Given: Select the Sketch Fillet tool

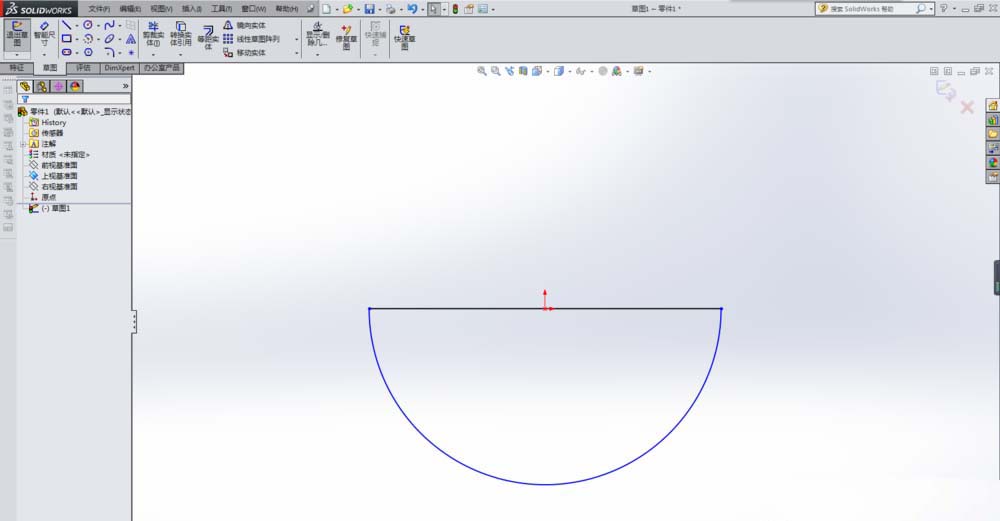Looking at the screenshot, I should [x=109, y=52].
